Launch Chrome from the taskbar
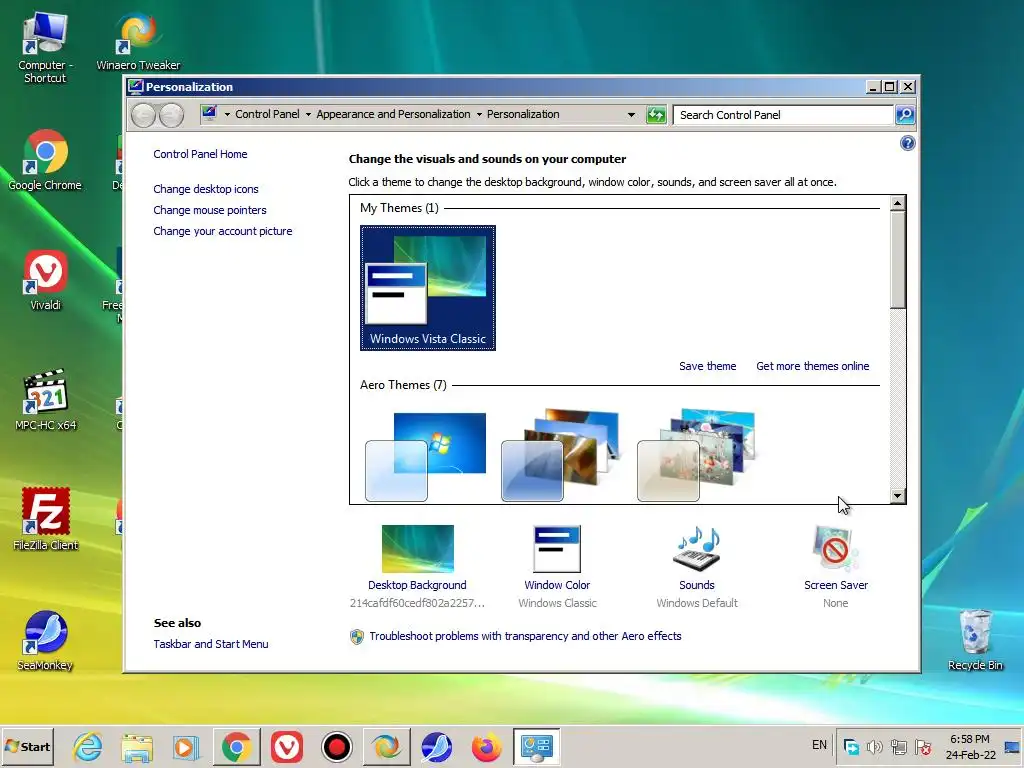 pyautogui.click(x=237, y=746)
